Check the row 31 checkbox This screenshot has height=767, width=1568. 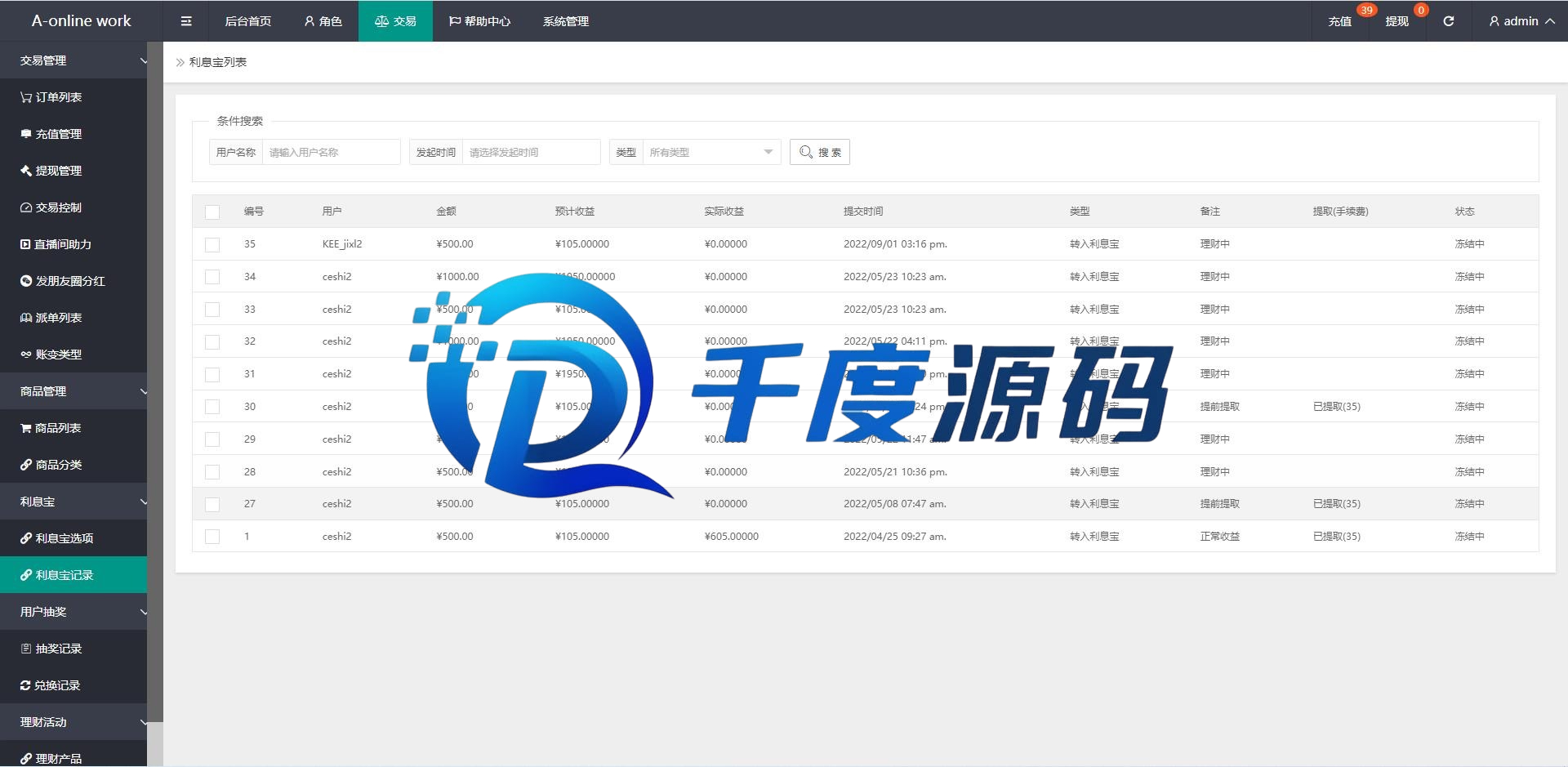212,374
